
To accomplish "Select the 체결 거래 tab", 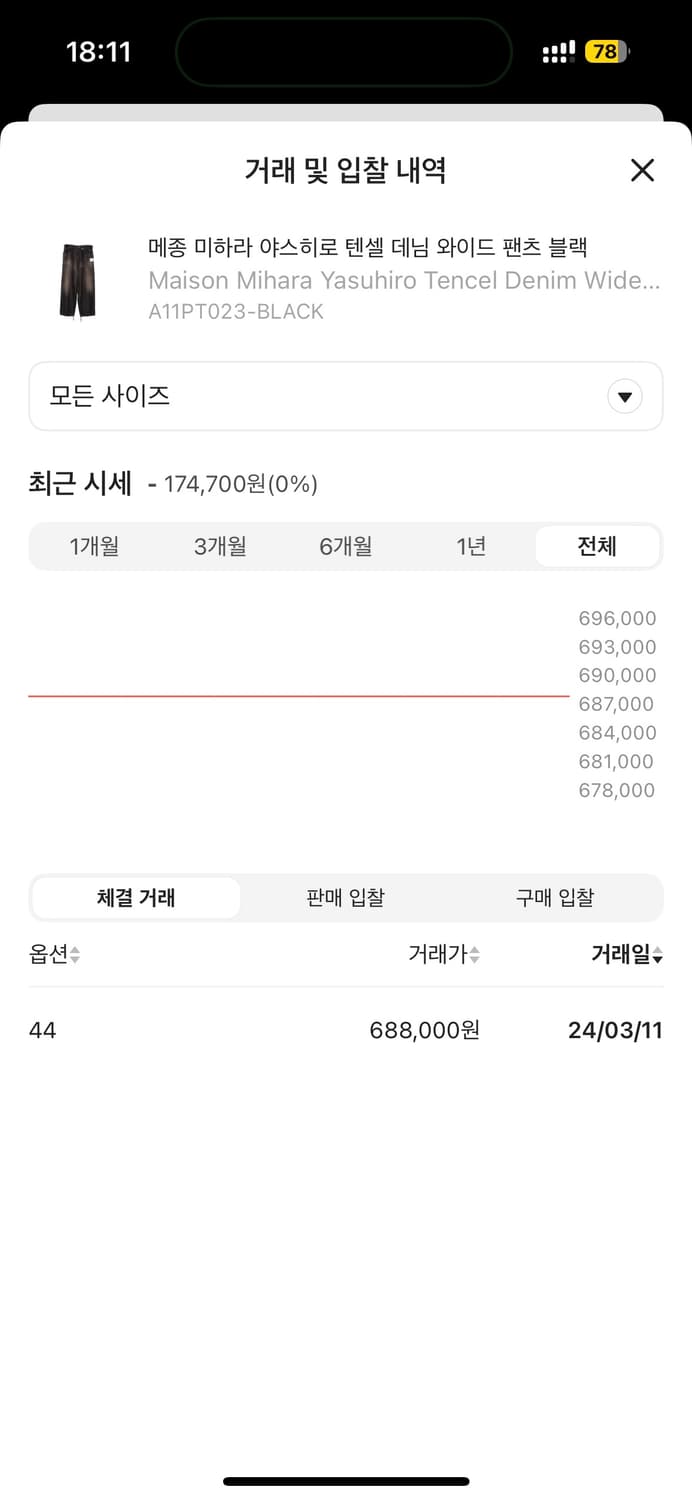I will [x=135, y=897].
